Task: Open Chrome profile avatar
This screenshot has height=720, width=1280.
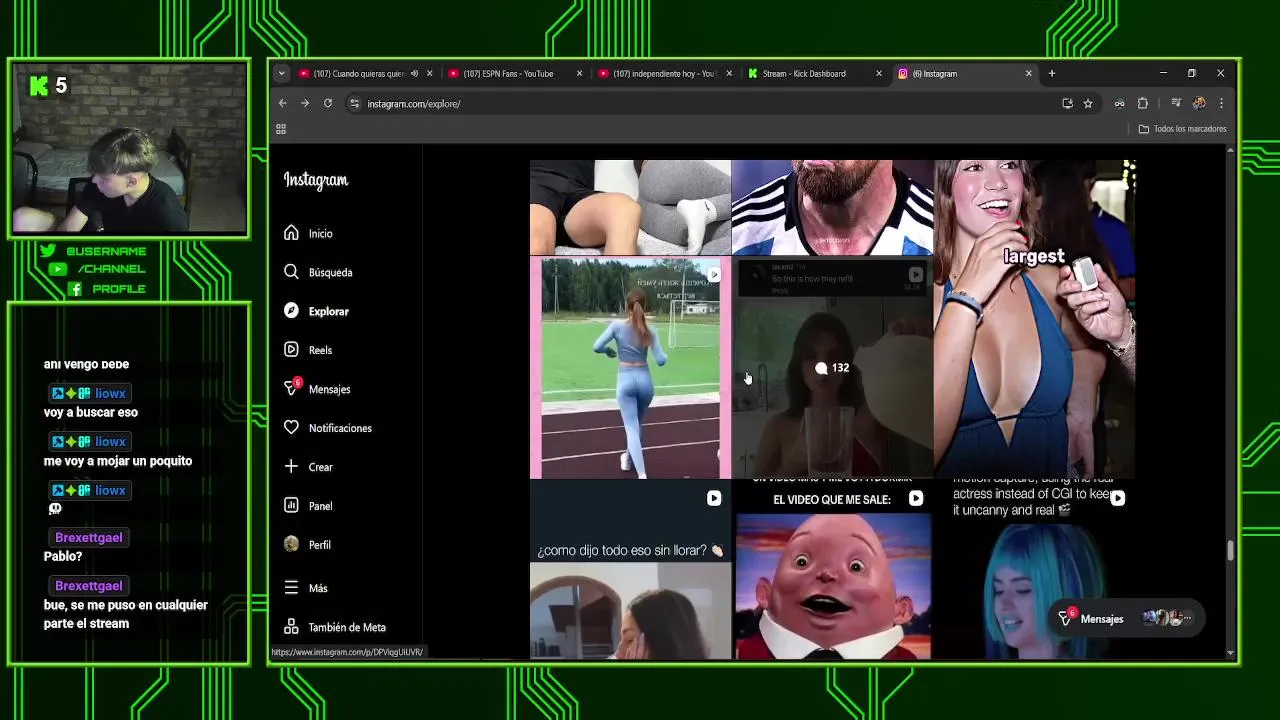Action: [1199, 103]
